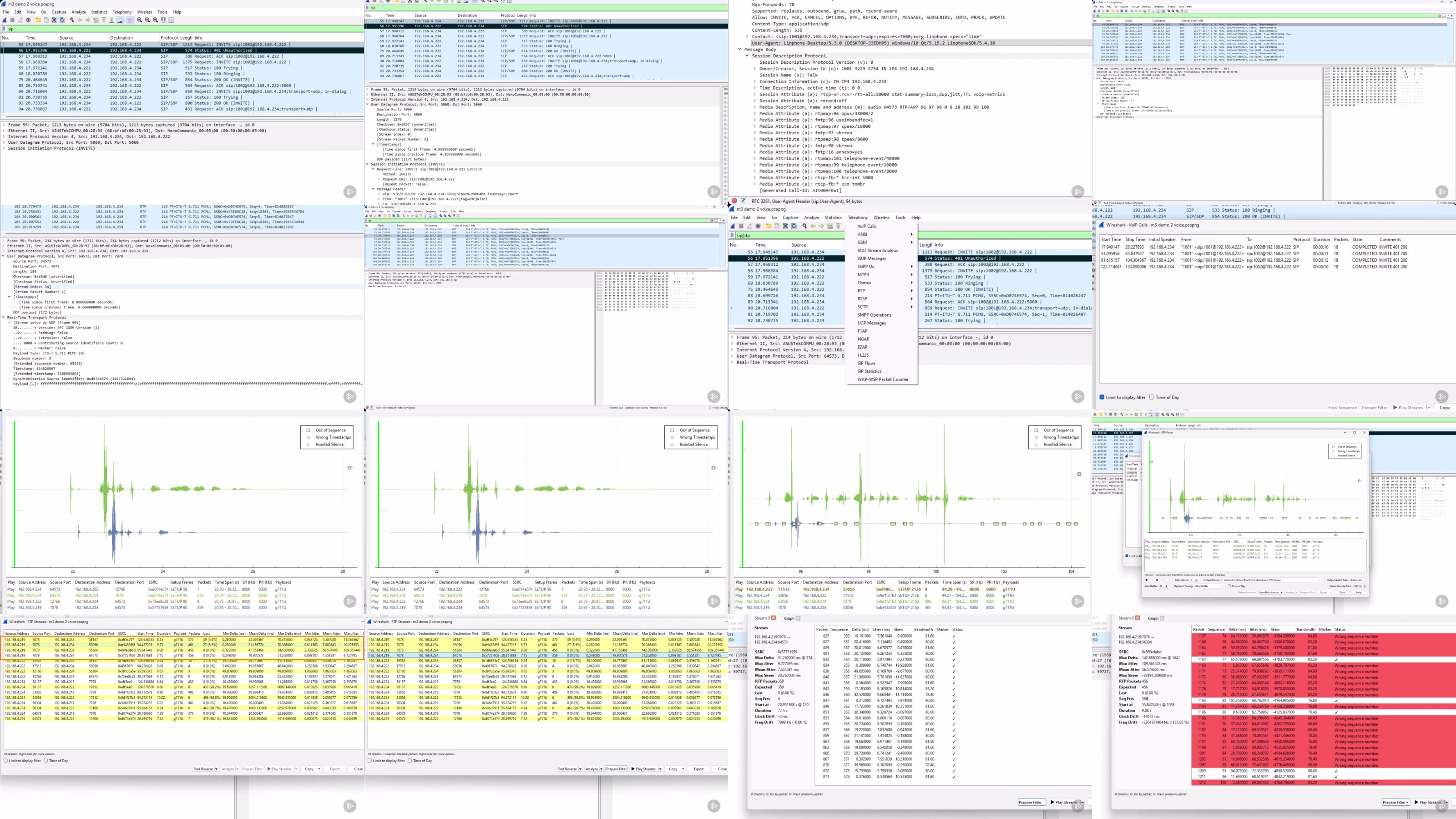Click 'Export' in the right RTP Streams window
The height and width of the screenshot is (819, 1456).
pyautogui.click(x=699, y=768)
